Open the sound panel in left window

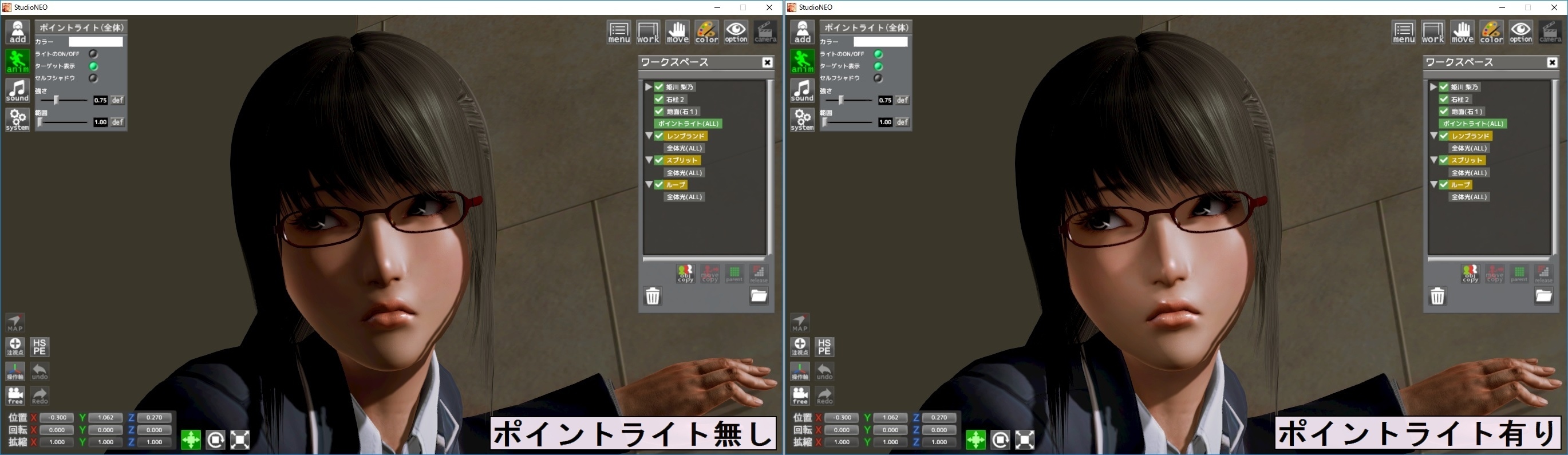coord(18,90)
